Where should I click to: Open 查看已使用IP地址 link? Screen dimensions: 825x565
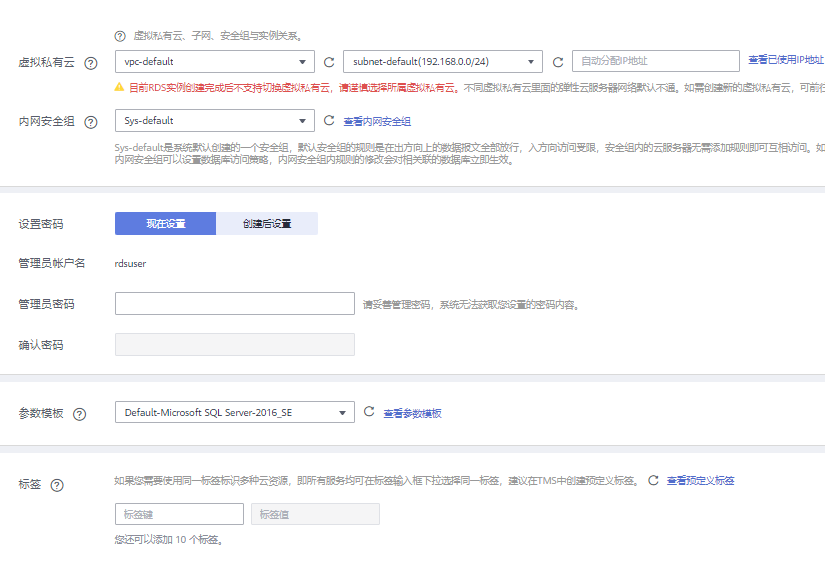[786, 60]
